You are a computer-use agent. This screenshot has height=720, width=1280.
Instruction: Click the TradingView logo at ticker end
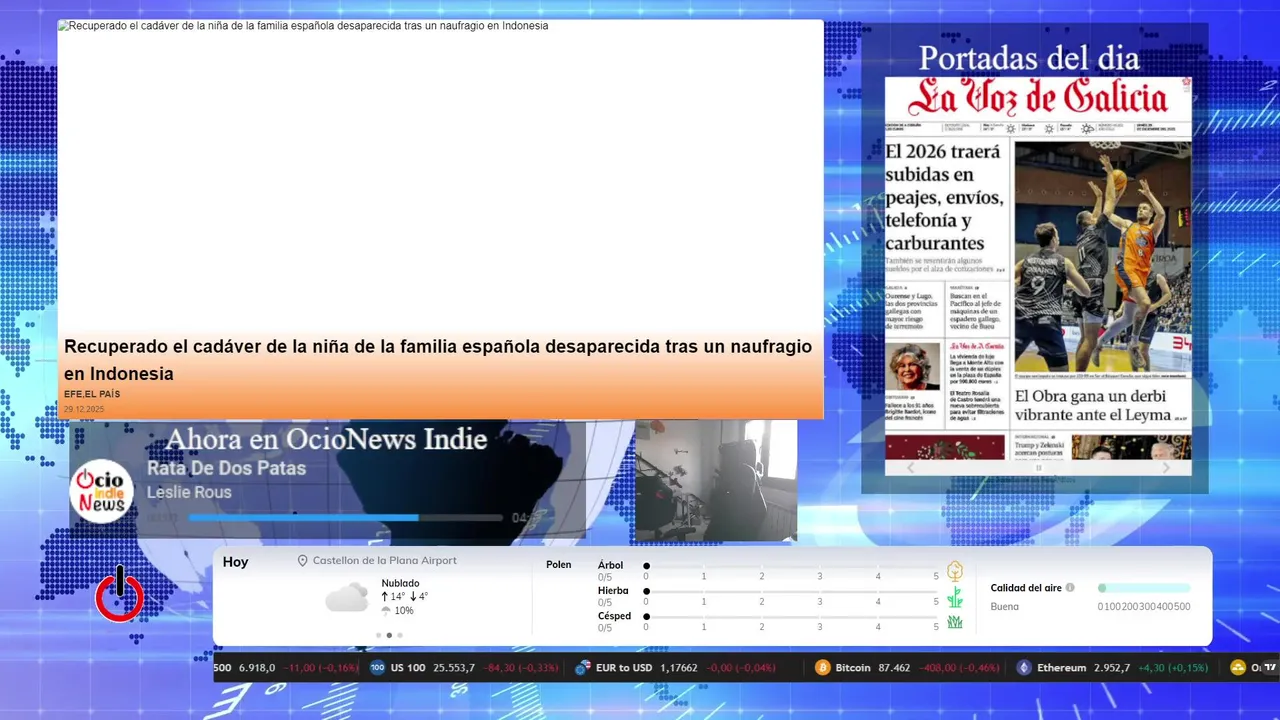click(x=1270, y=668)
